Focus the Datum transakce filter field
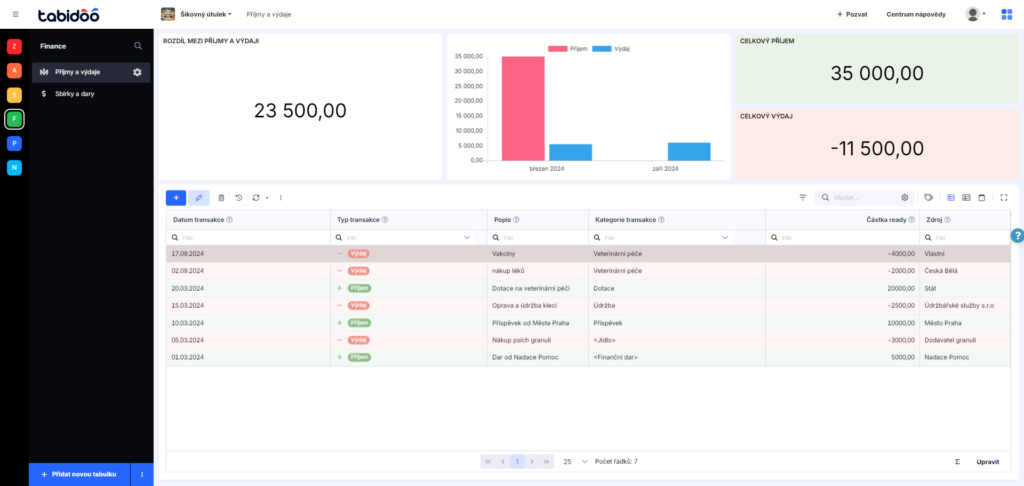 [x=248, y=238]
